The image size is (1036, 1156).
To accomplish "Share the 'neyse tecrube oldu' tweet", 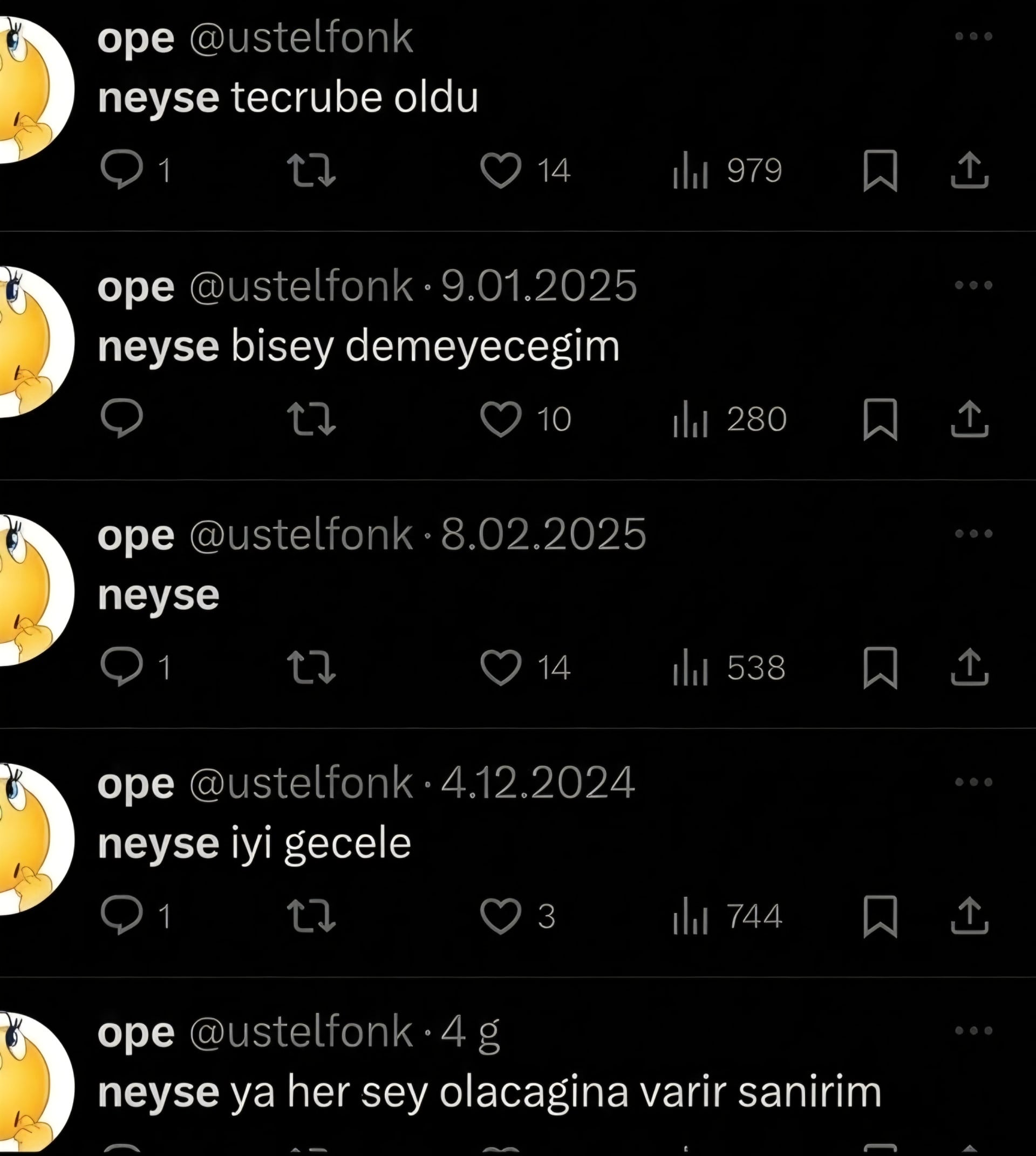I will pyautogui.click(x=970, y=169).
